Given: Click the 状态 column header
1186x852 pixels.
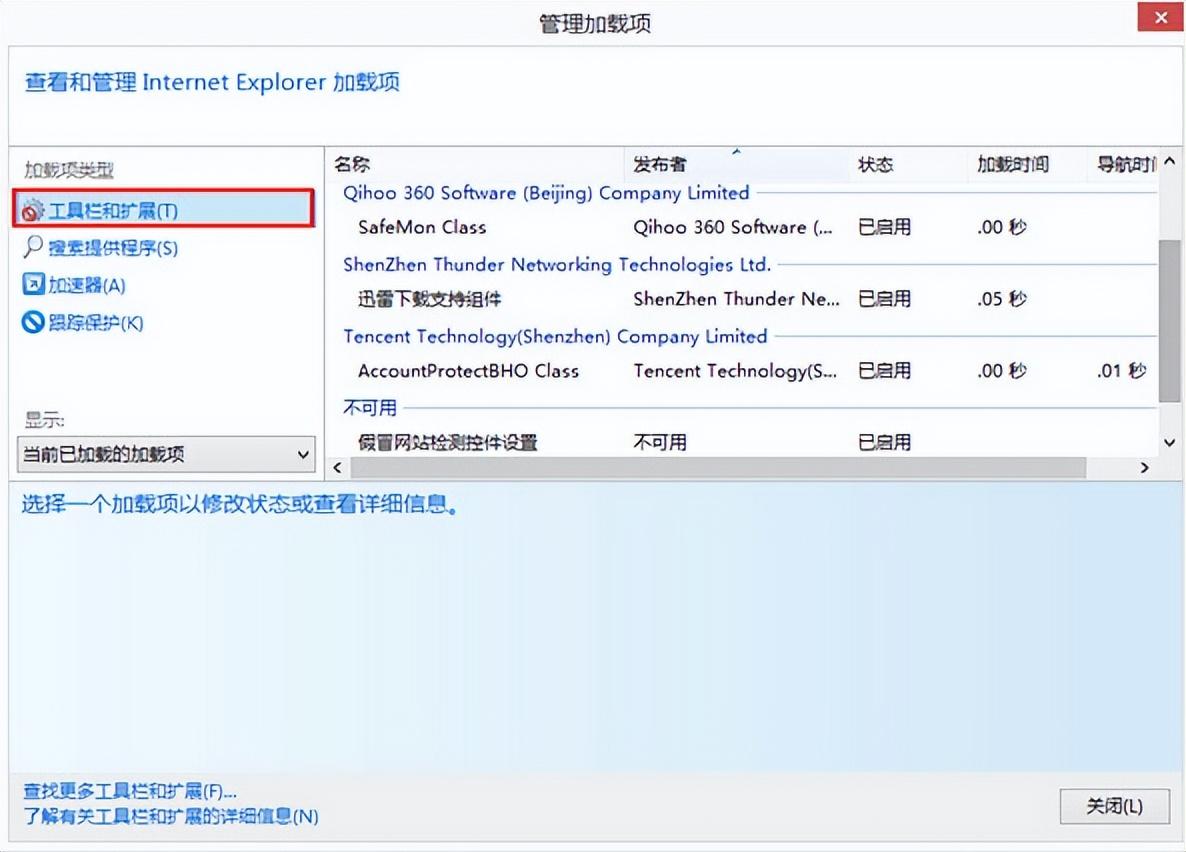Looking at the screenshot, I should coord(875,165).
